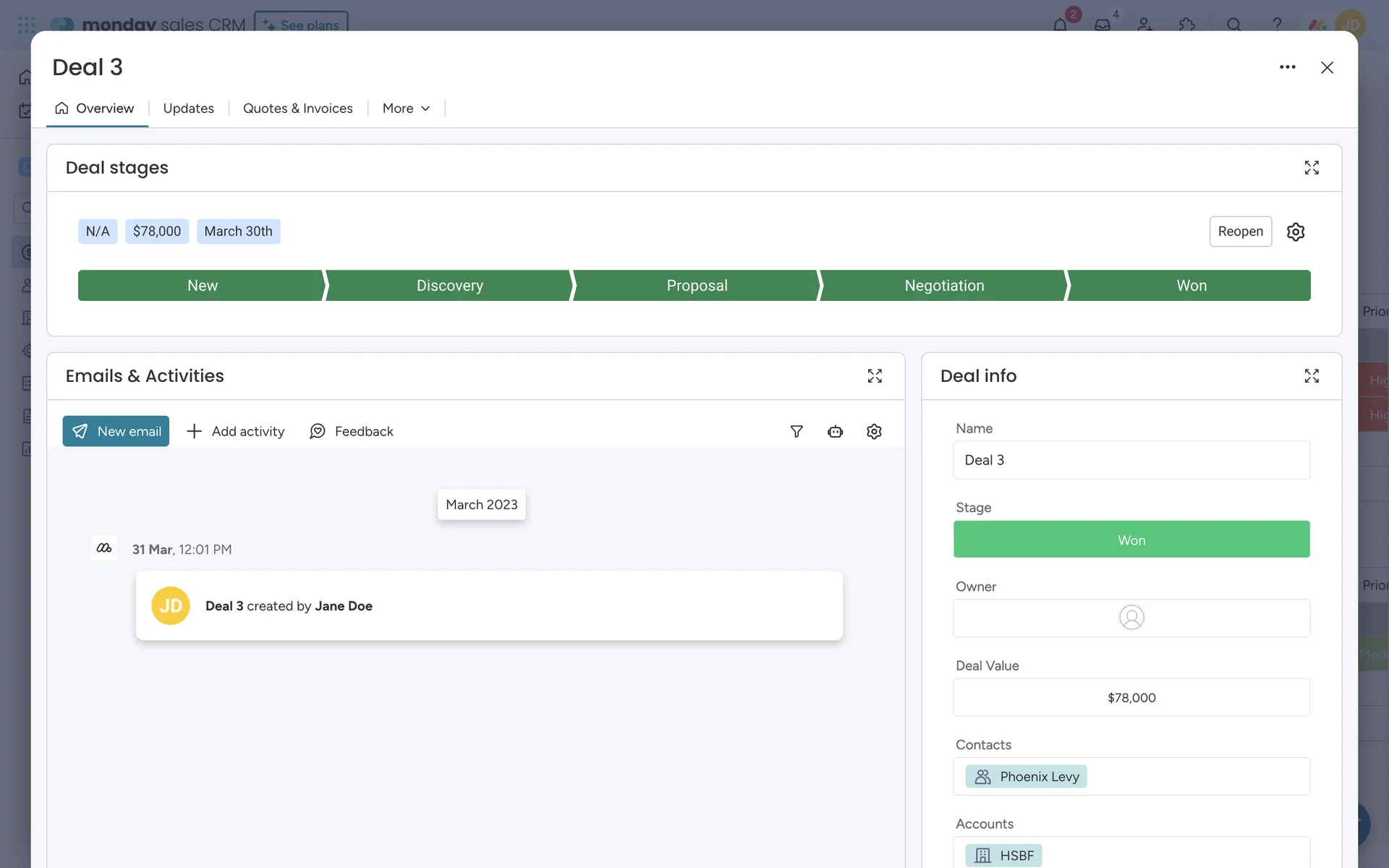Open the three-dot options menu for Deal 3
Screen dimensions: 1389x868
[1287, 67]
